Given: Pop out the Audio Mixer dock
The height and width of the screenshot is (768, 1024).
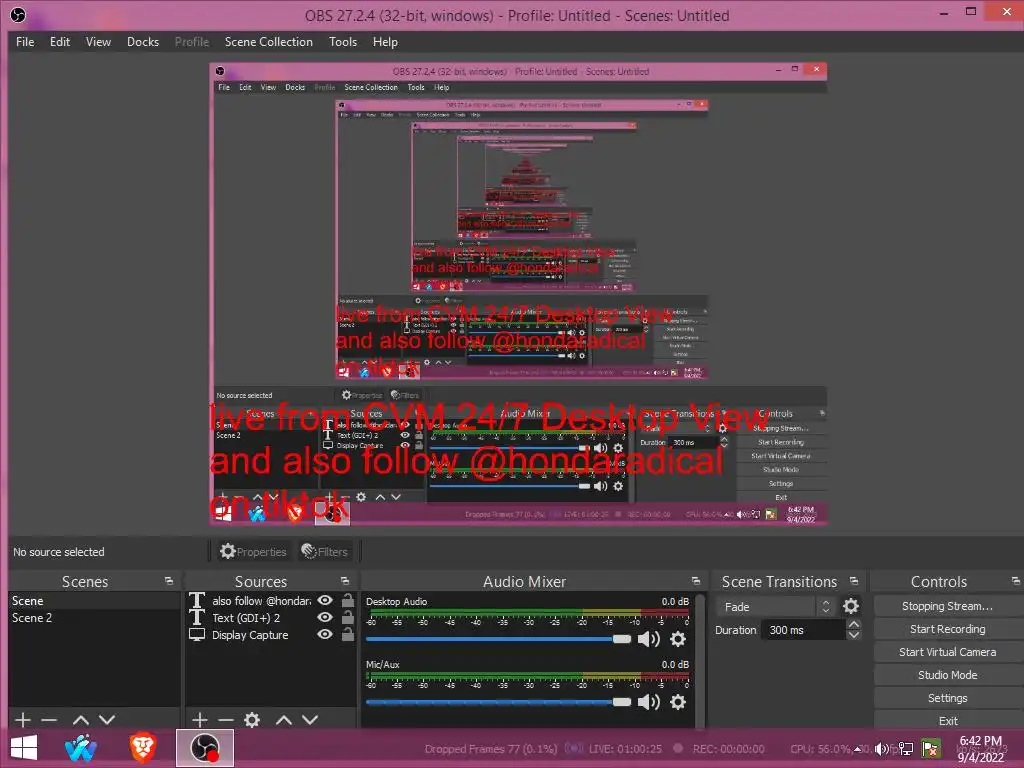Looking at the screenshot, I should [696, 581].
